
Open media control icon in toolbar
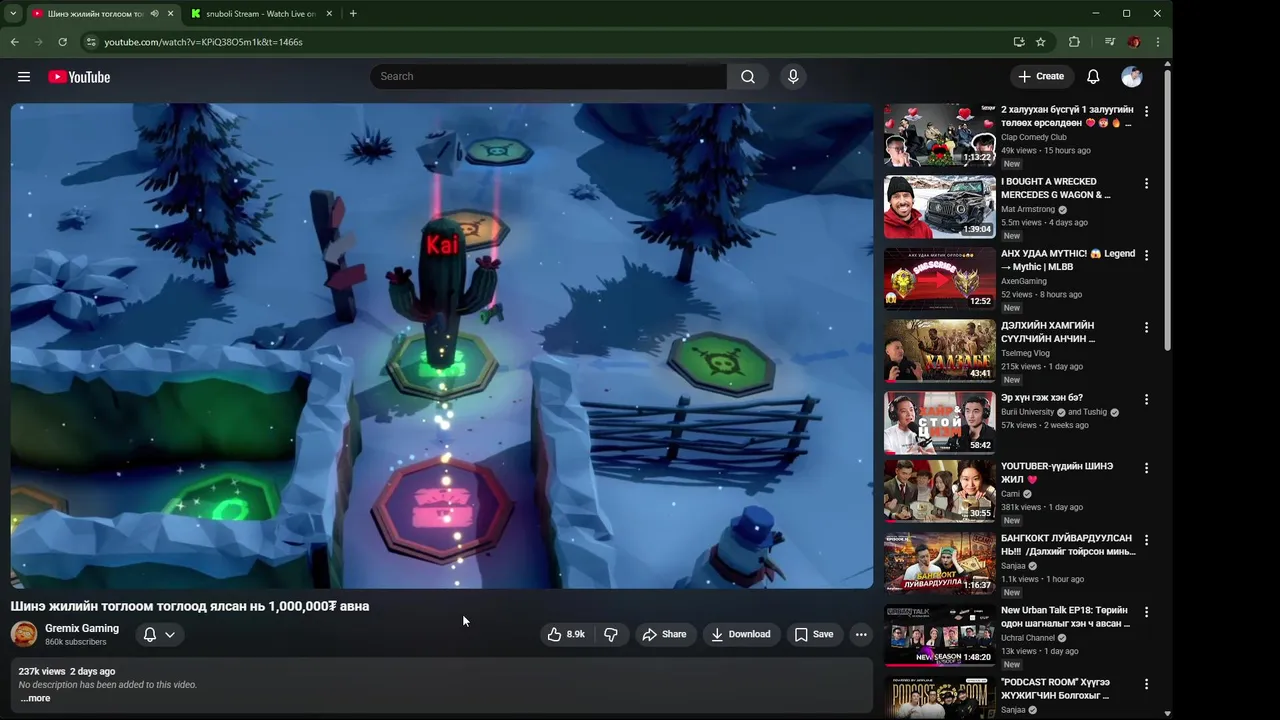point(1110,42)
